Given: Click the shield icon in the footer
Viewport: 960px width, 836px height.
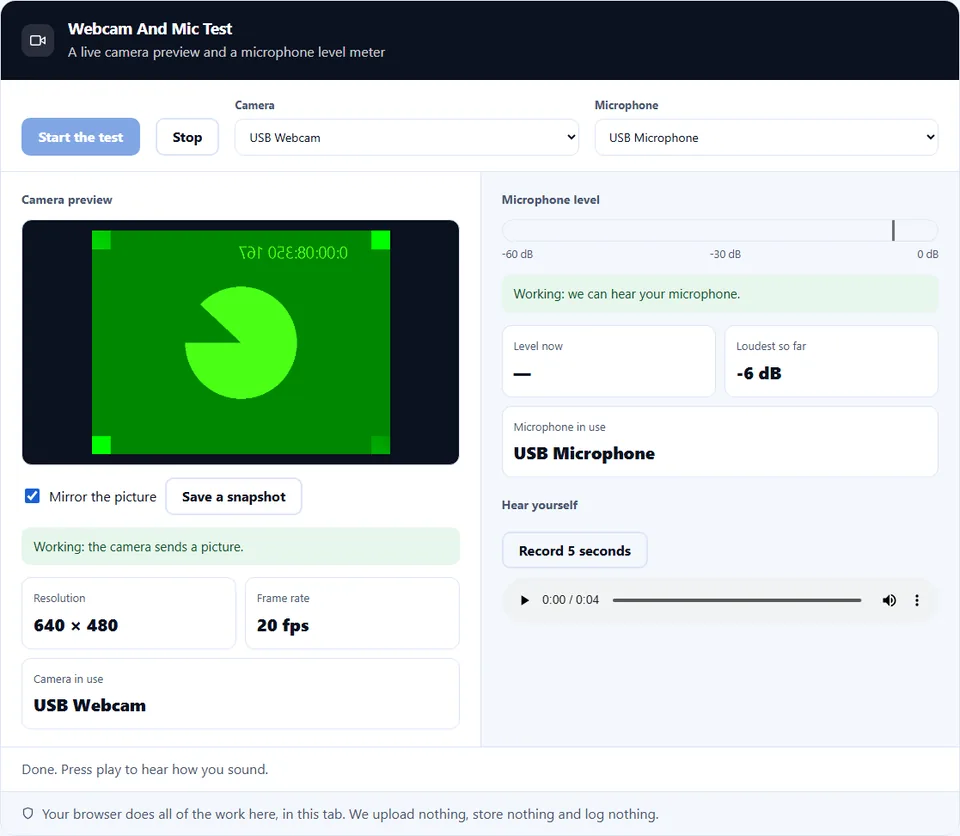Looking at the screenshot, I should click(x=28, y=813).
